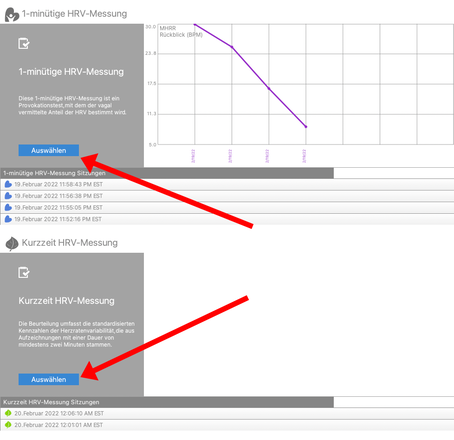Click Auswählen under Kurzzeit HRV-Messung
Viewport: 454px width, 440px height.
click(49, 379)
